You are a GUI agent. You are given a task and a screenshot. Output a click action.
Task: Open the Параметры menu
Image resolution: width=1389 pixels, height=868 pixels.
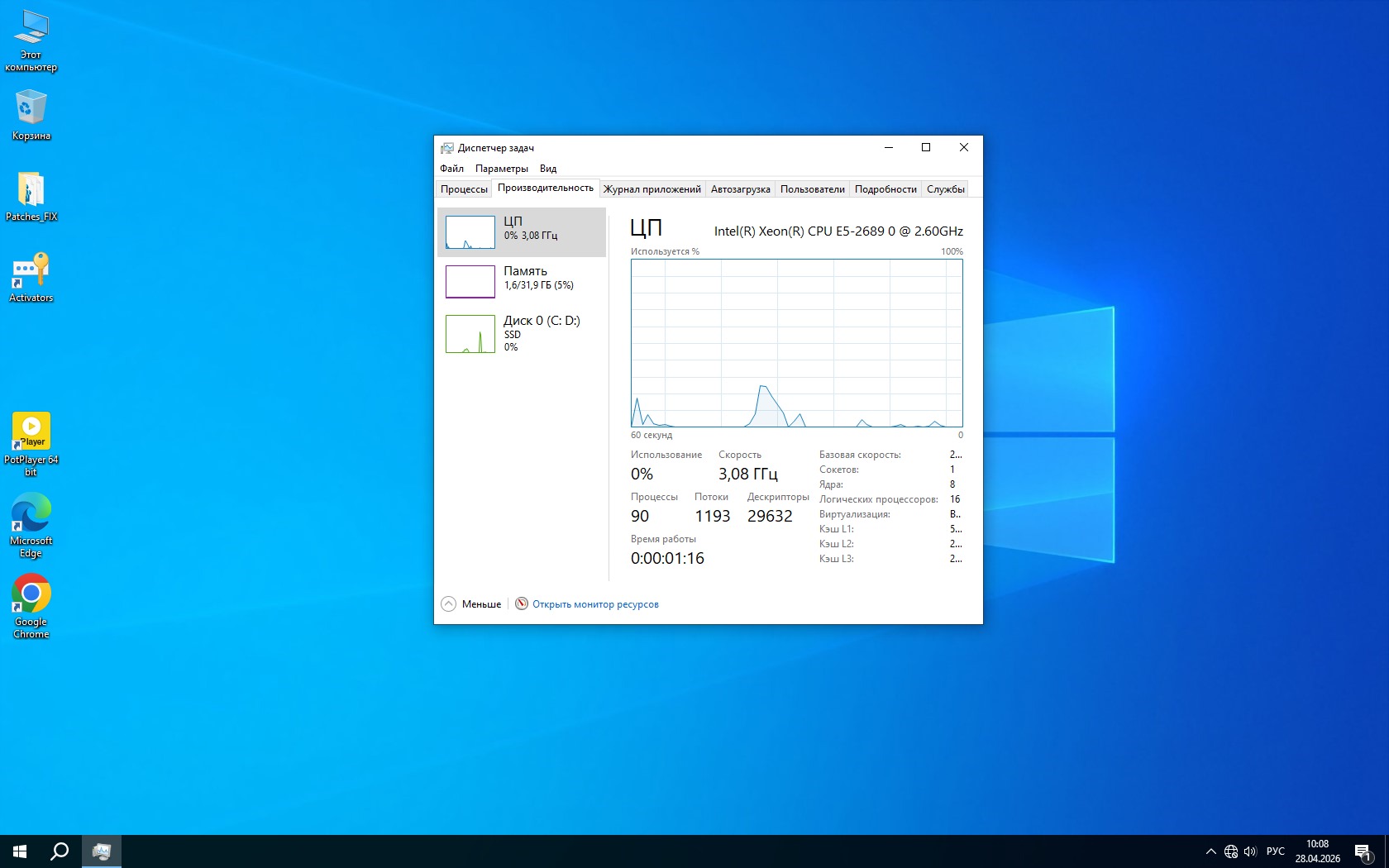coord(501,169)
